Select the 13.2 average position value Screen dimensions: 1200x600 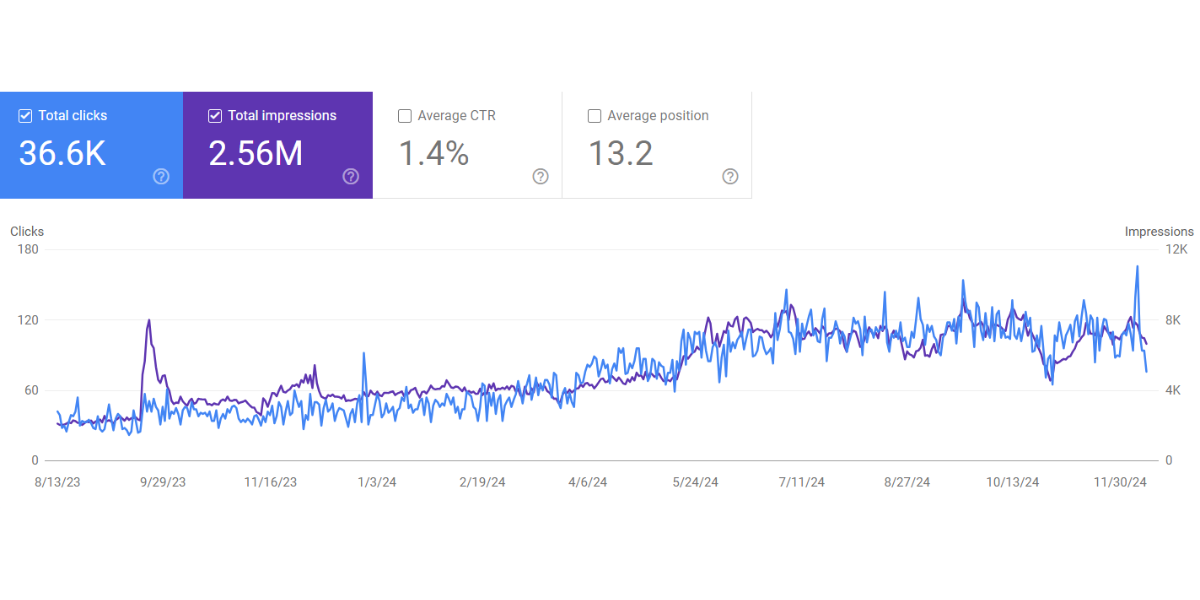(x=621, y=154)
